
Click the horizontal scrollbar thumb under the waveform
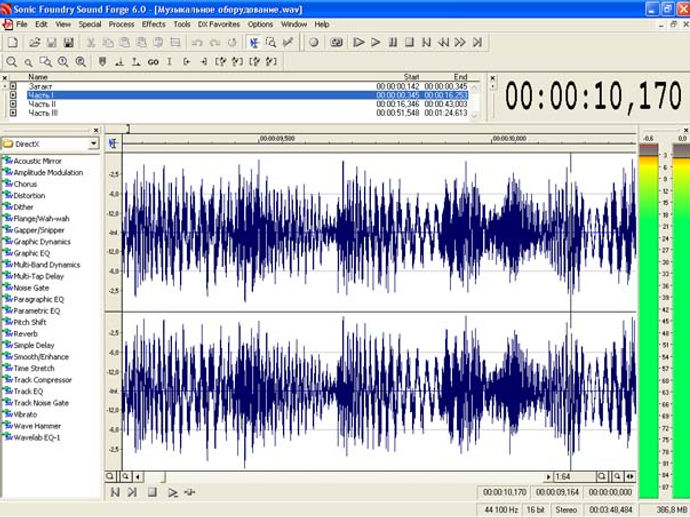[x=154, y=477]
